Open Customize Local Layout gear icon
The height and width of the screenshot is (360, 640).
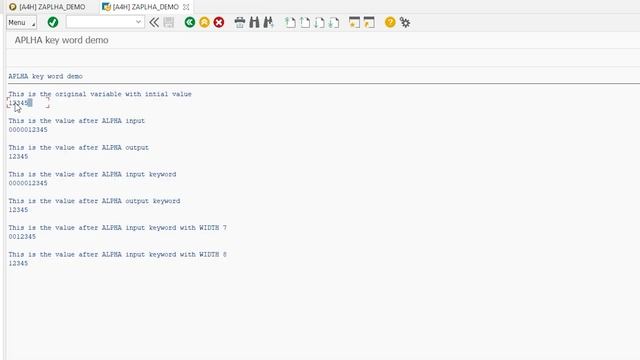coord(405,22)
